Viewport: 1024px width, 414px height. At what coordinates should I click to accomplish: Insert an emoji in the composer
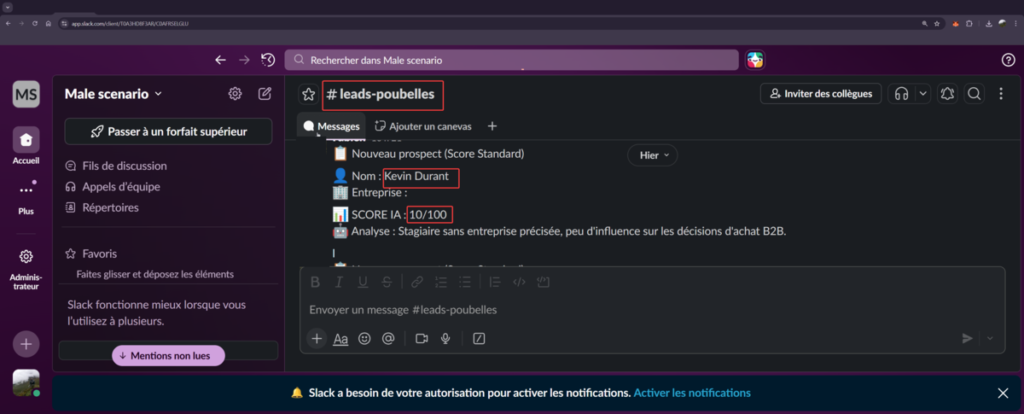(364, 339)
